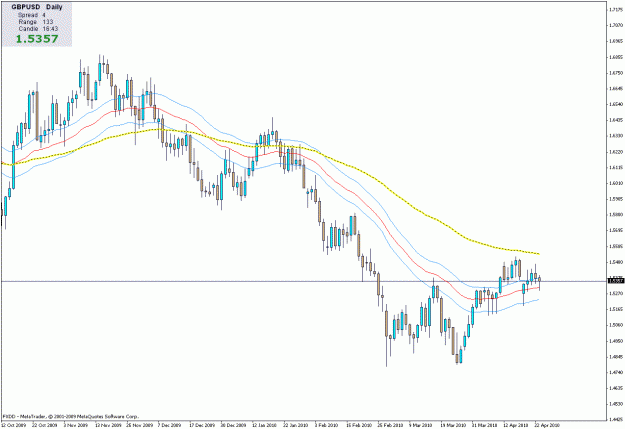The image size is (625, 429).
Task: Click the 1.6540 price axis label
Action: point(616,104)
